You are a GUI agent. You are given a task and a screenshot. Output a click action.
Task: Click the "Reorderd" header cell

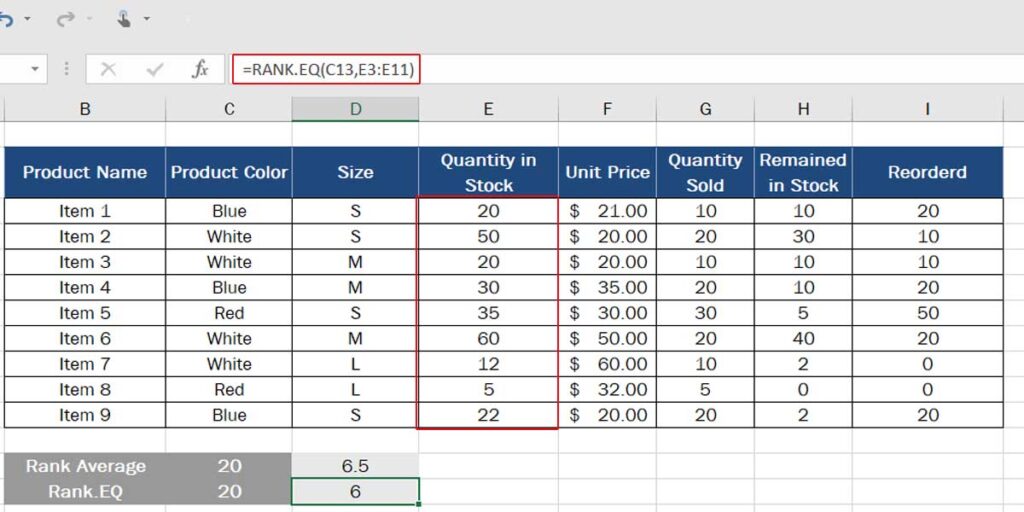(x=927, y=172)
